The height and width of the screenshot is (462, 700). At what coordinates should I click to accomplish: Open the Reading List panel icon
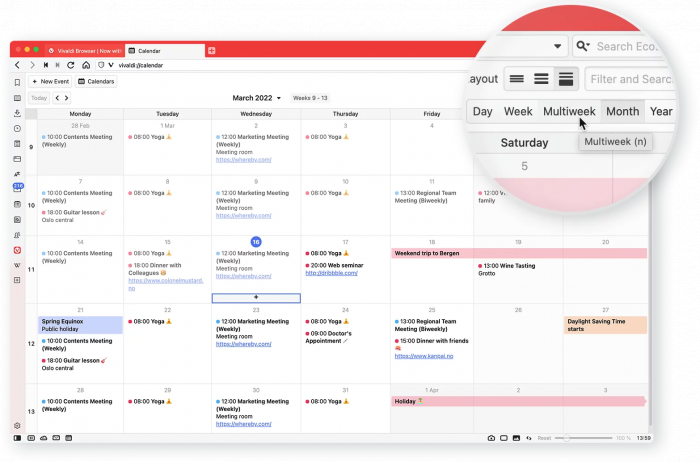[x=17, y=98]
